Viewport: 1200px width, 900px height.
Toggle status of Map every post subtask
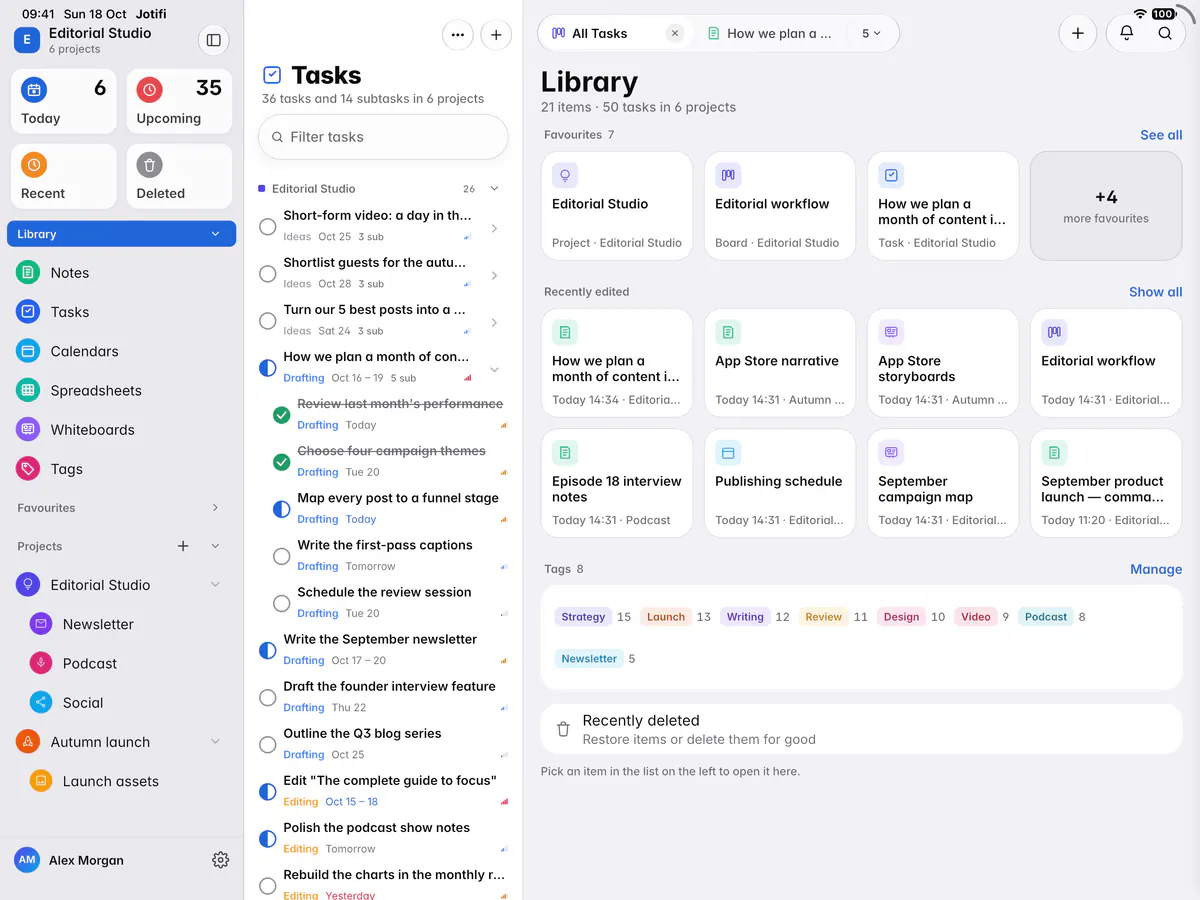282,509
